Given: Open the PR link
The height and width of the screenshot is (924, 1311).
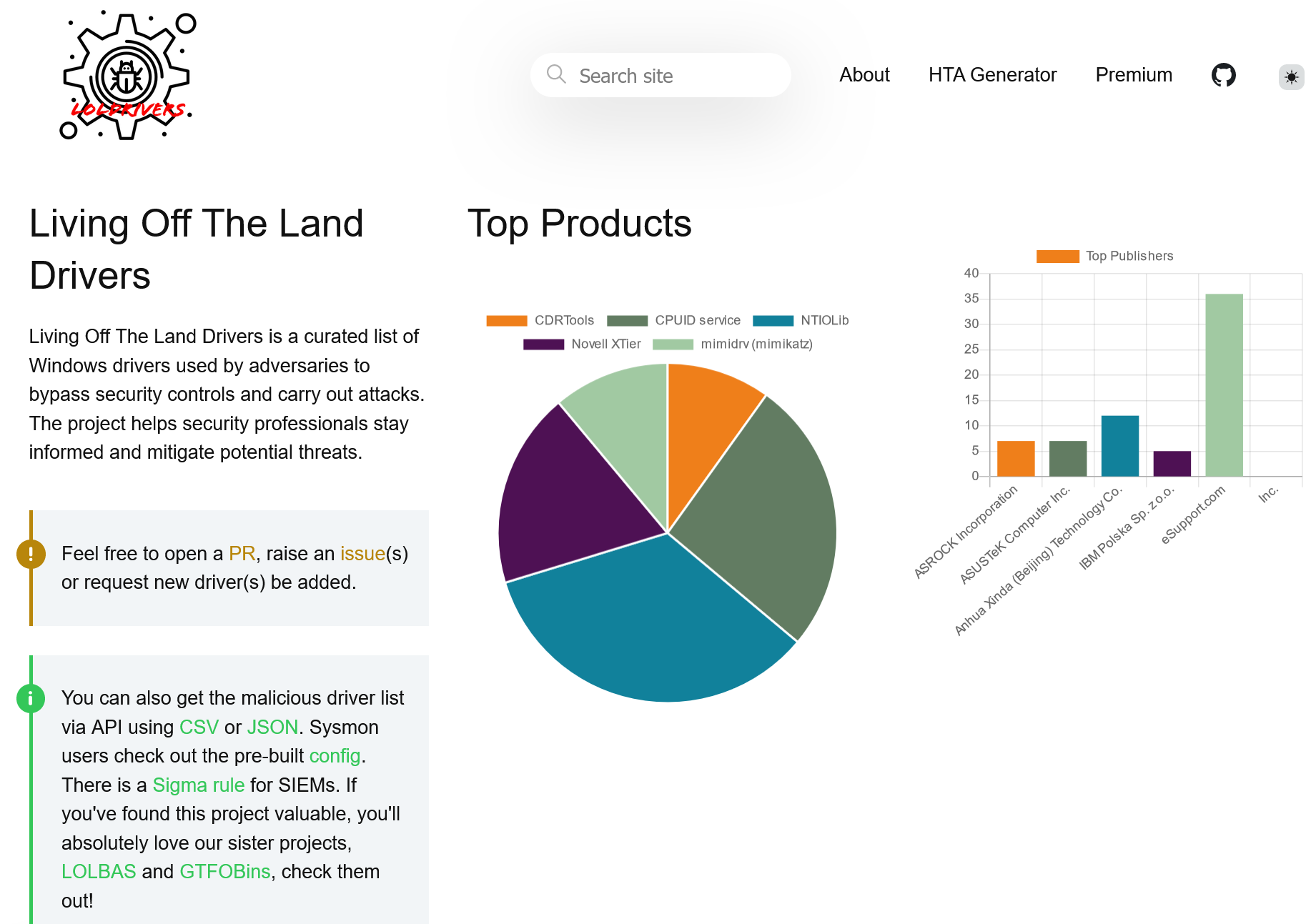Looking at the screenshot, I should tap(242, 554).
